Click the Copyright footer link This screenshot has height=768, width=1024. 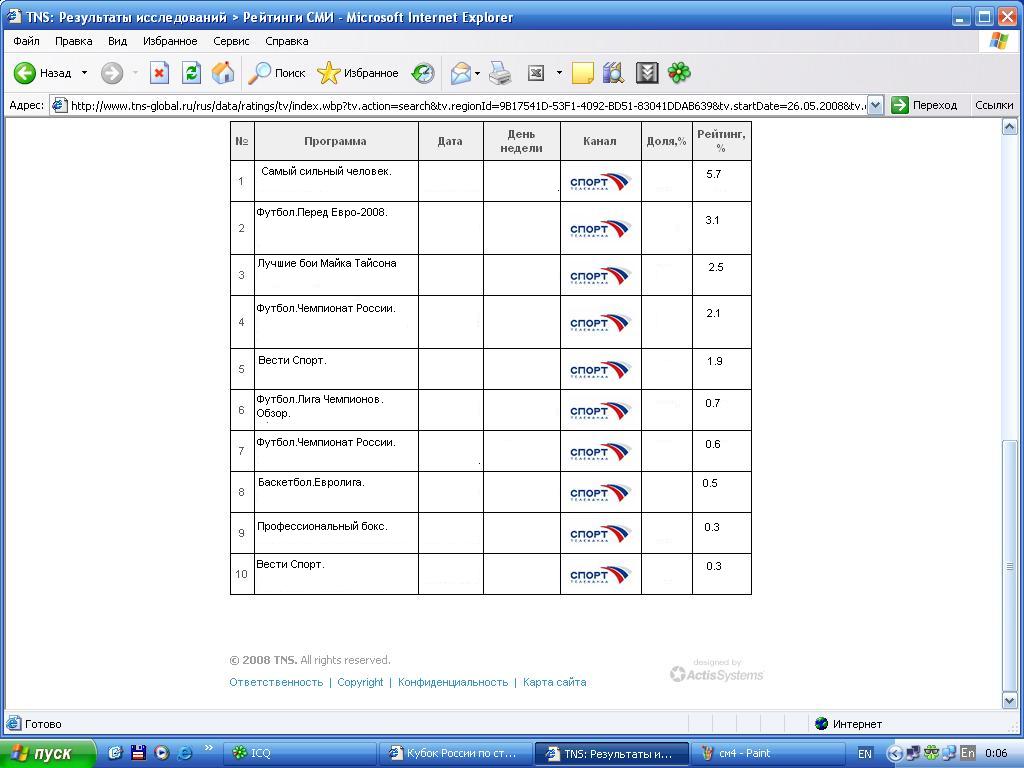tap(360, 682)
